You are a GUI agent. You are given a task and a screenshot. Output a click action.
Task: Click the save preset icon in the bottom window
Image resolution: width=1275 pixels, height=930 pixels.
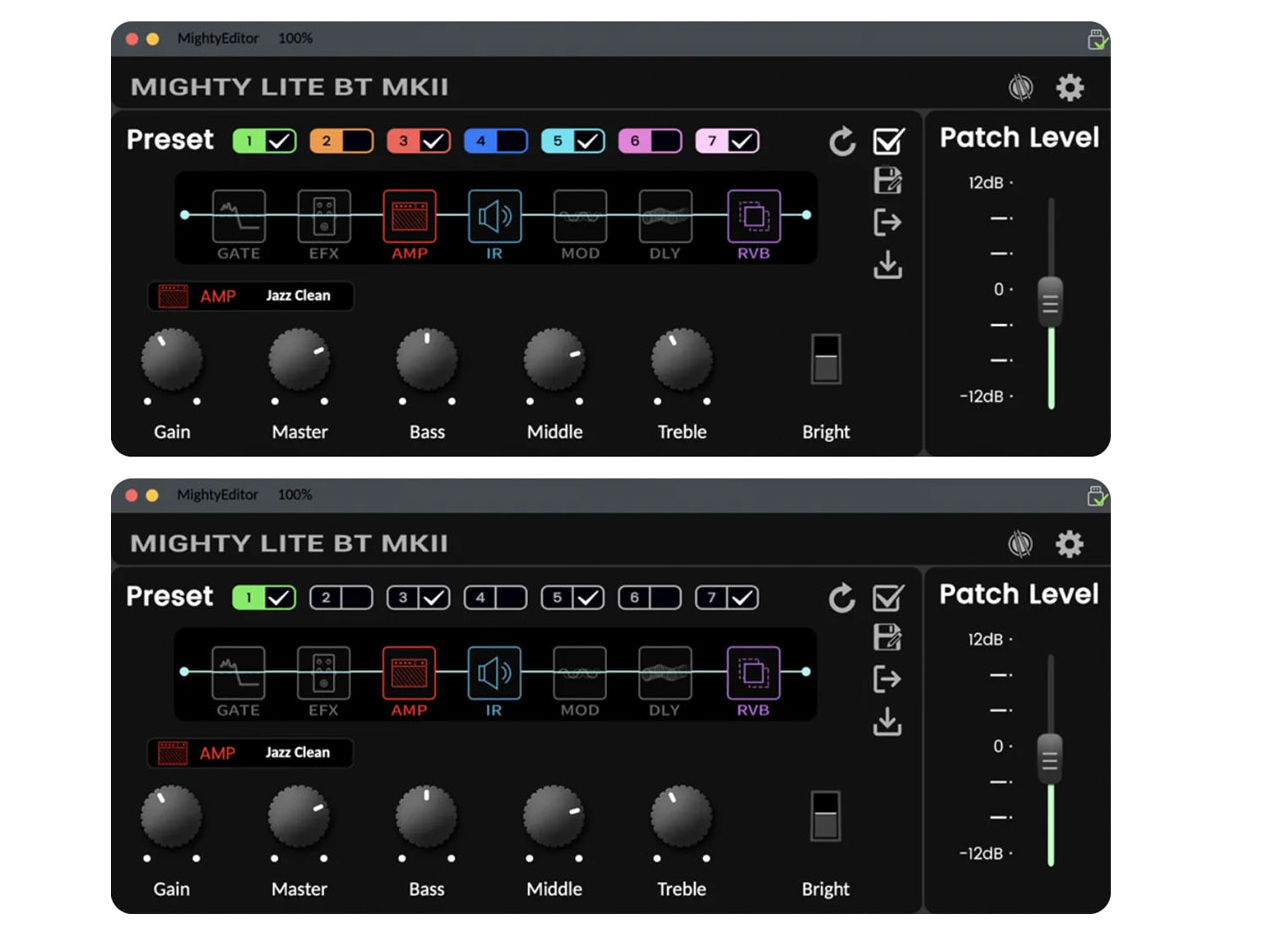coord(887,637)
